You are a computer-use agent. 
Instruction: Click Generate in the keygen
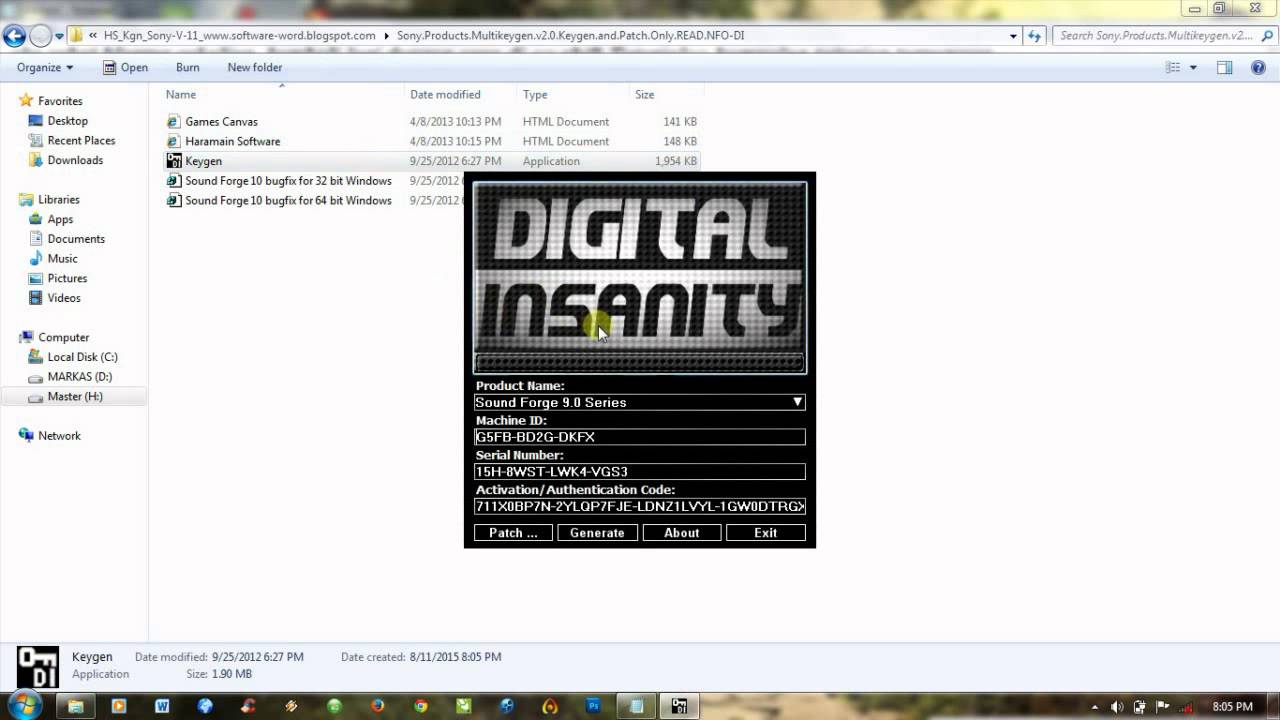point(597,533)
